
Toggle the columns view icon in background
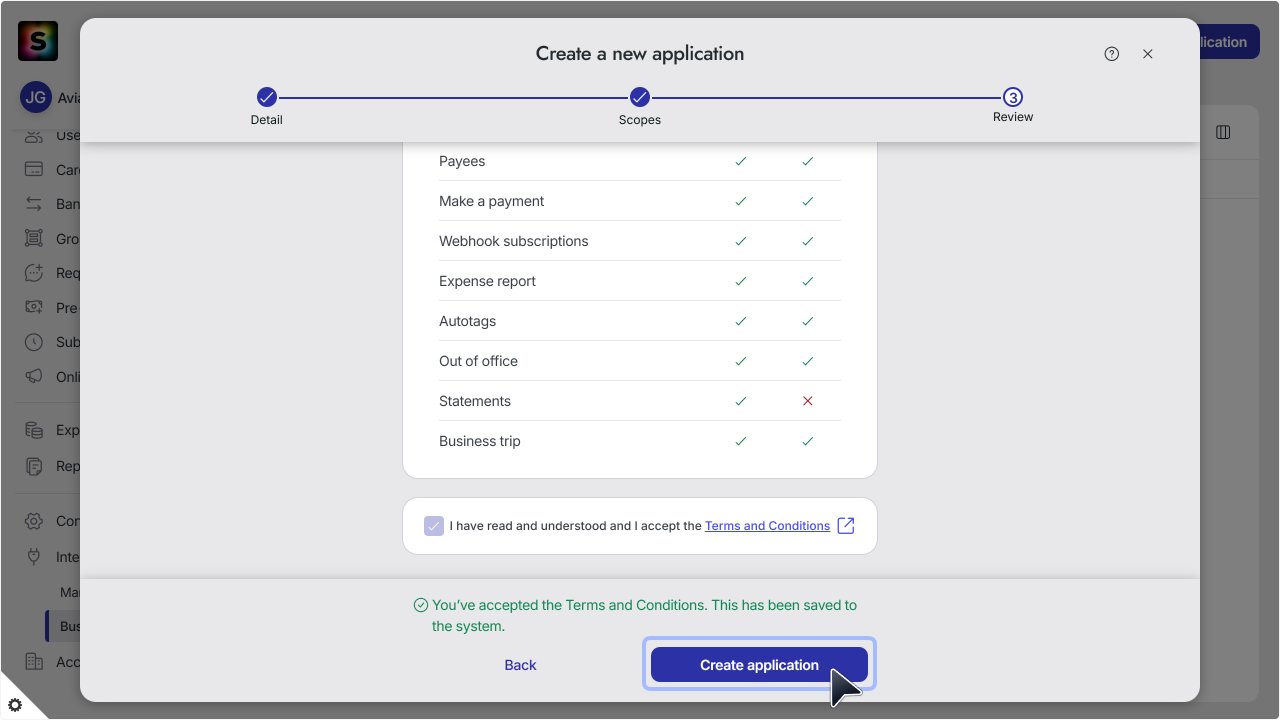1223,132
